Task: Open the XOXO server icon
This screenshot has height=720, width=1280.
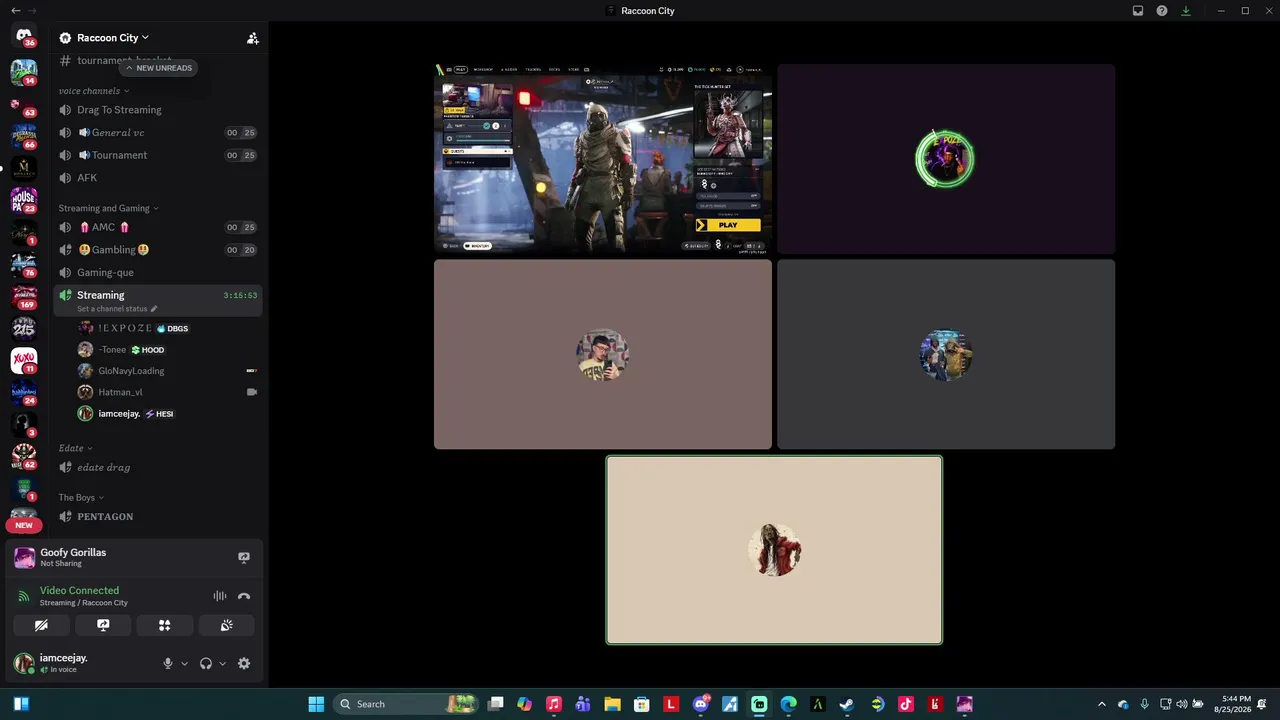Action: [x=24, y=360]
